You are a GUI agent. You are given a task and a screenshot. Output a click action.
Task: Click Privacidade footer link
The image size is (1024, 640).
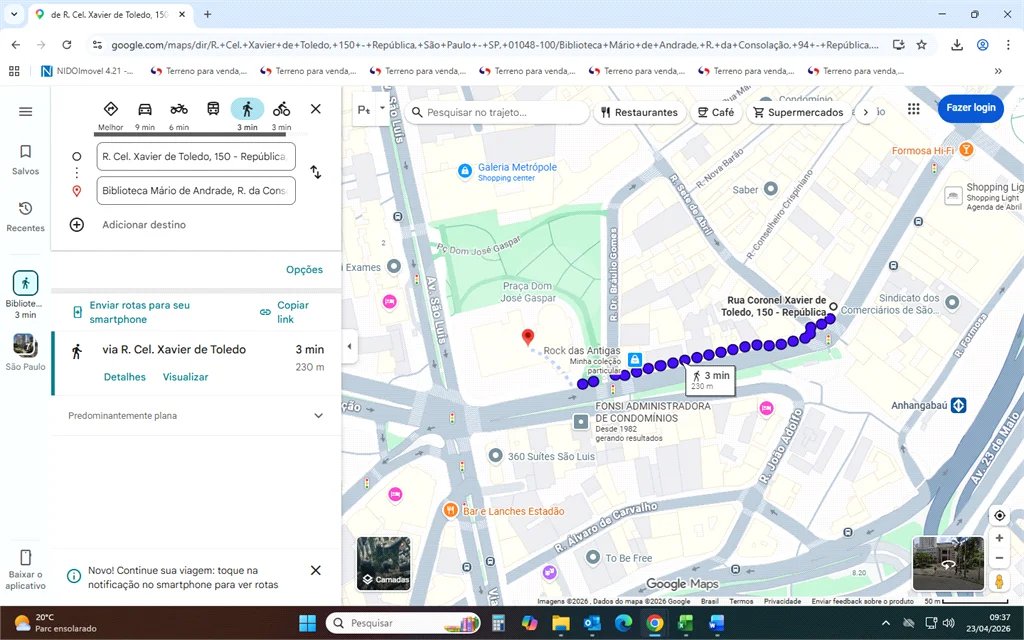click(x=782, y=601)
